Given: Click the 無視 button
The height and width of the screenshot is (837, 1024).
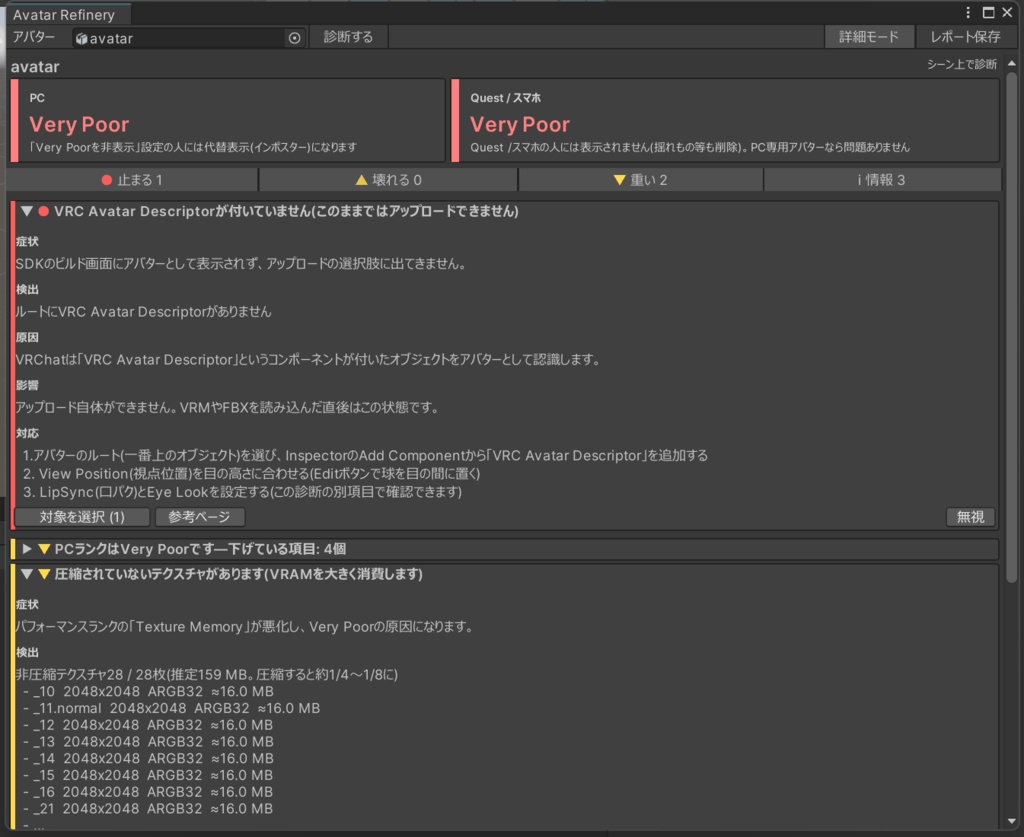Looking at the screenshot, I should click(970, 517).
